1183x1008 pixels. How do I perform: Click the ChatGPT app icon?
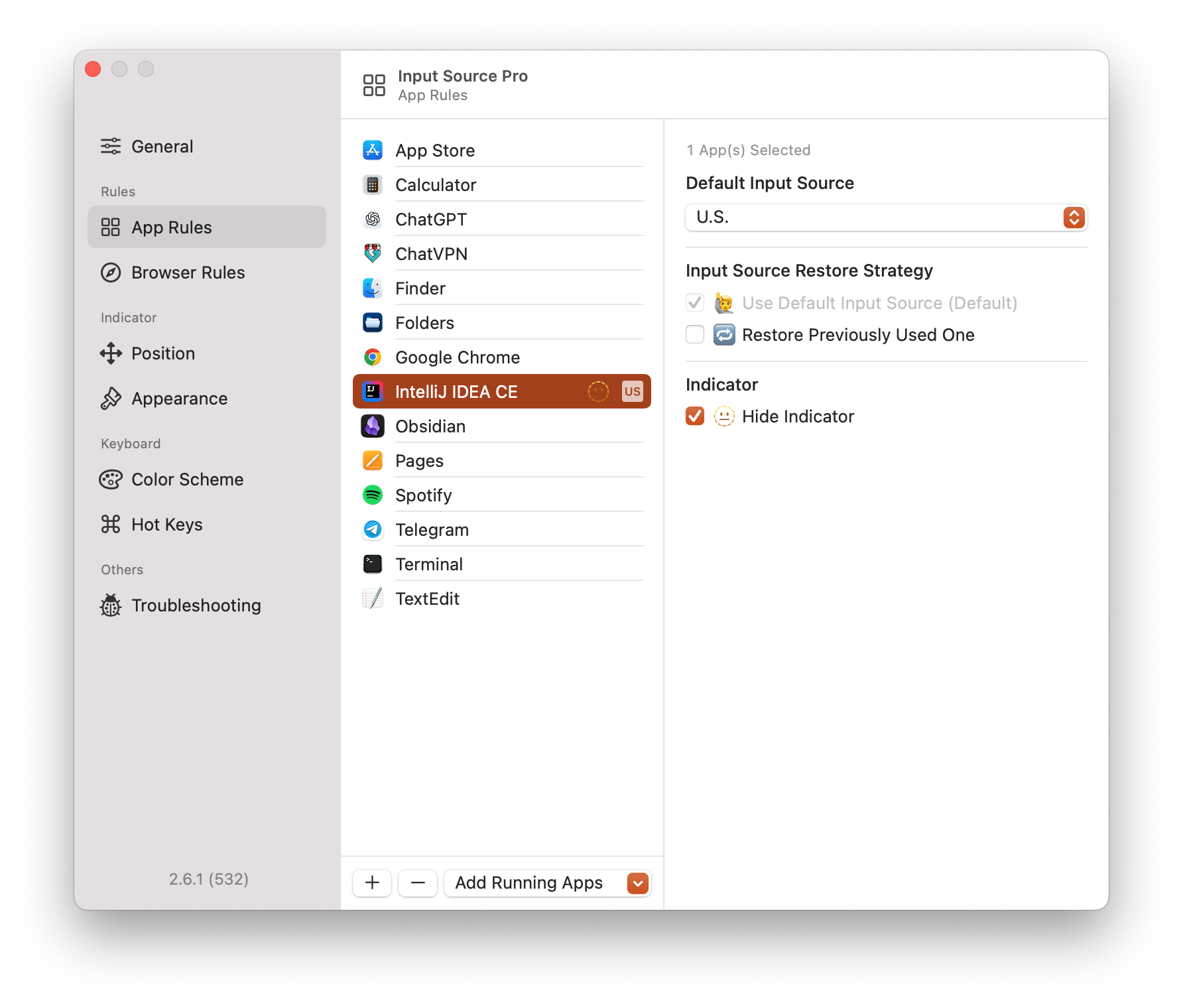pos(373,220)
